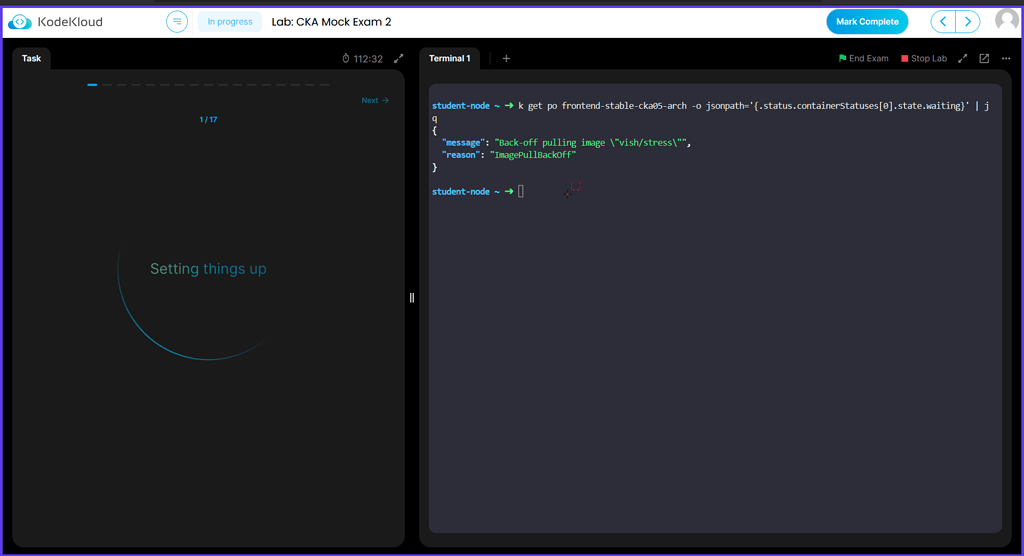
Task: Click the In progress status badge
Action: (229, 22)
